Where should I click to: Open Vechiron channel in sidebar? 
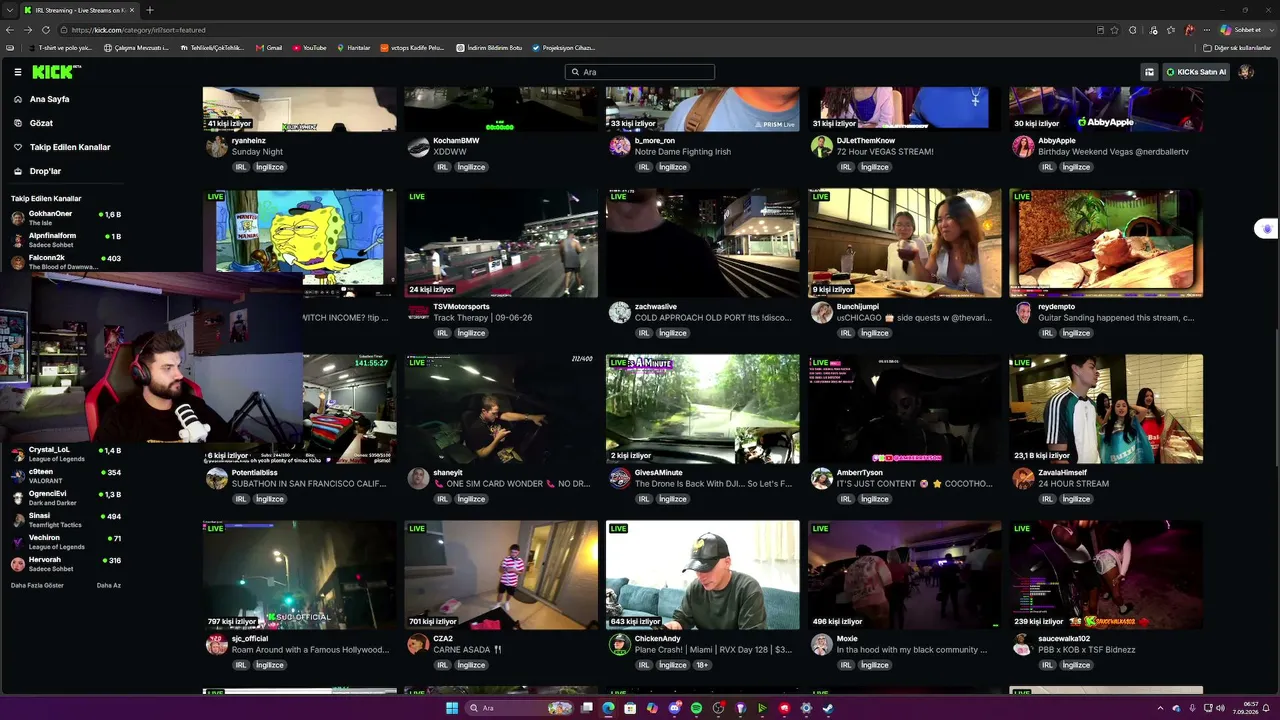click(x=66, y=542)
